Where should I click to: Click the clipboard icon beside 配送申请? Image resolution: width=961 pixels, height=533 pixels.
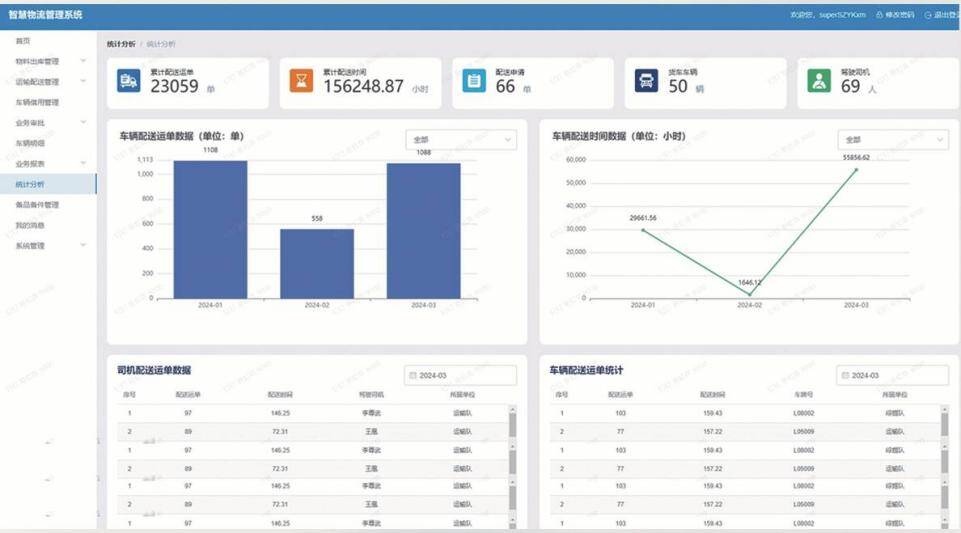tap(474, 82)
